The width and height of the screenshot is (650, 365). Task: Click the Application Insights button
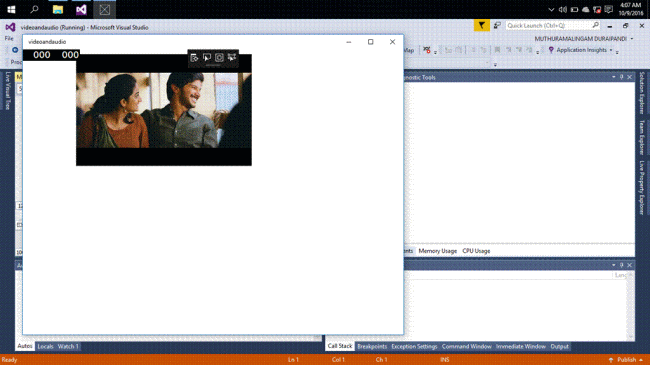tap(581, 50)
